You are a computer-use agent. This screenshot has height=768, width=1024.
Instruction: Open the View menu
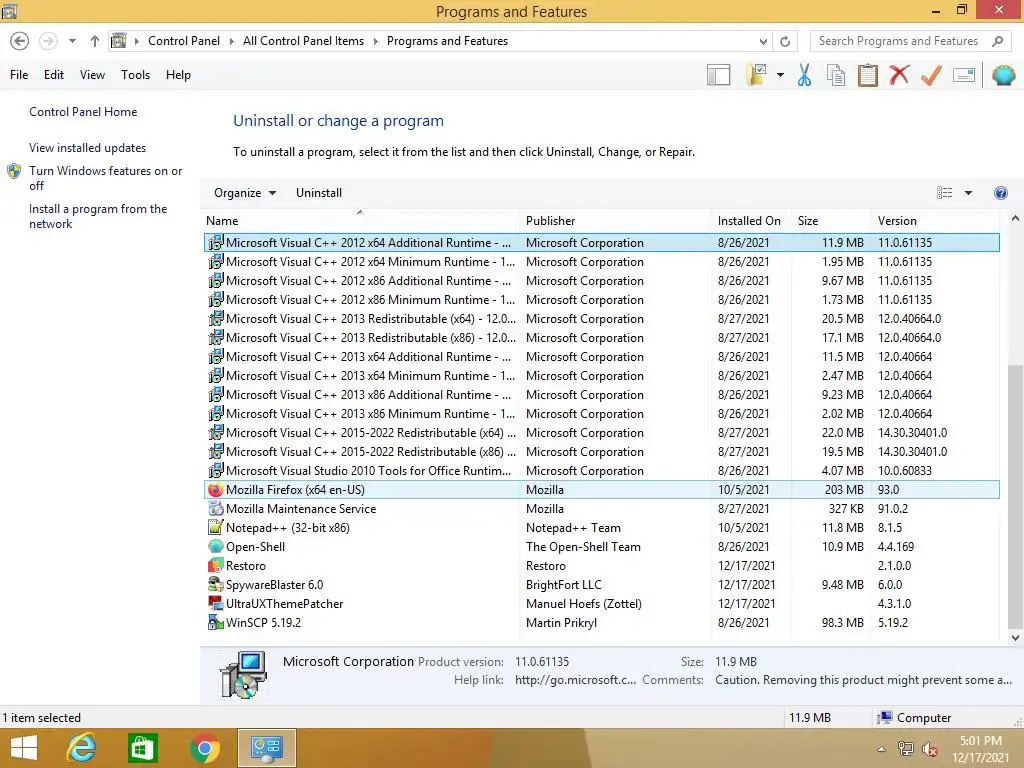pos(92,75)
